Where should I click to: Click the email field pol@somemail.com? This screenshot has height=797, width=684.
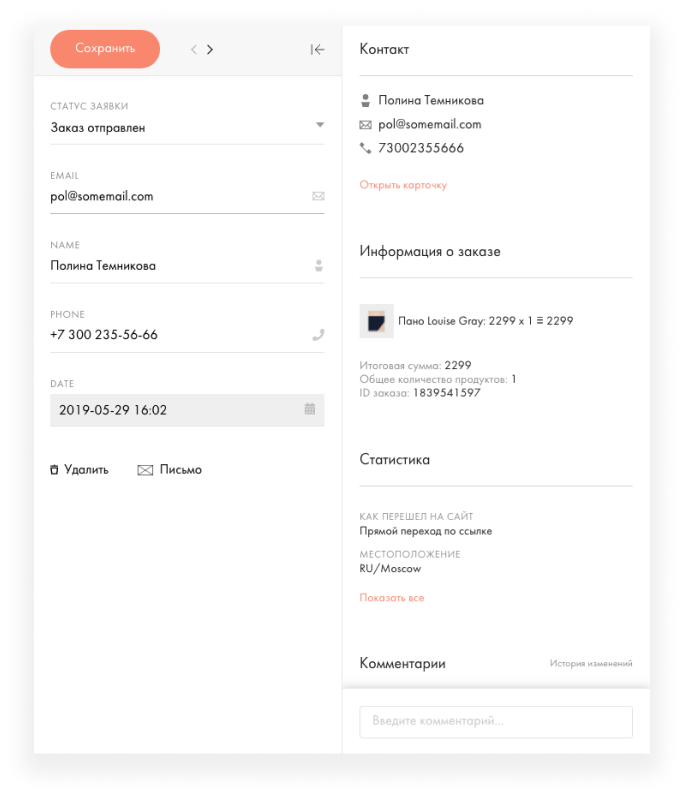coord(187,197)
